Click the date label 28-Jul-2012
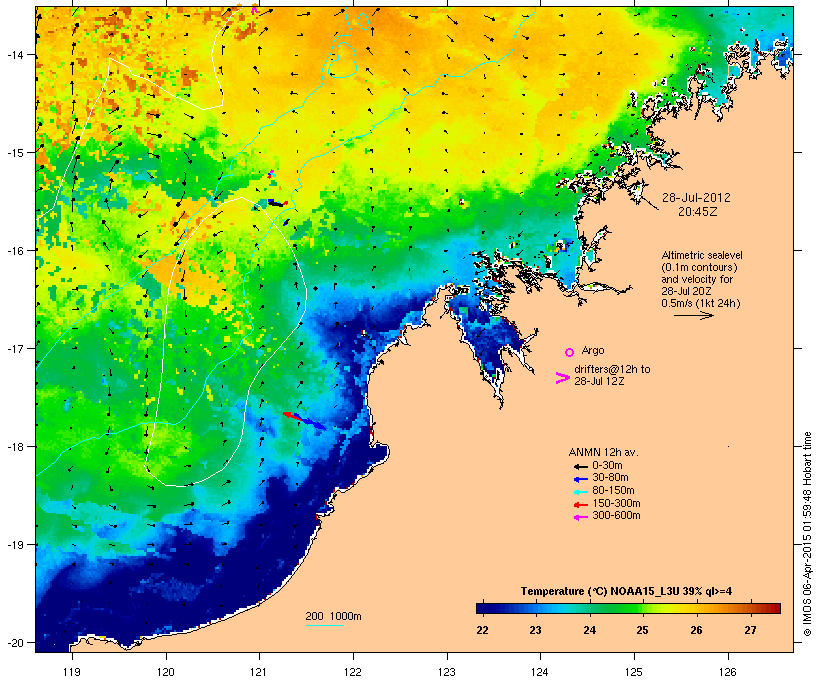Image resolution: width=820 pixels, height=680 pixels. (x=696, y=198)
